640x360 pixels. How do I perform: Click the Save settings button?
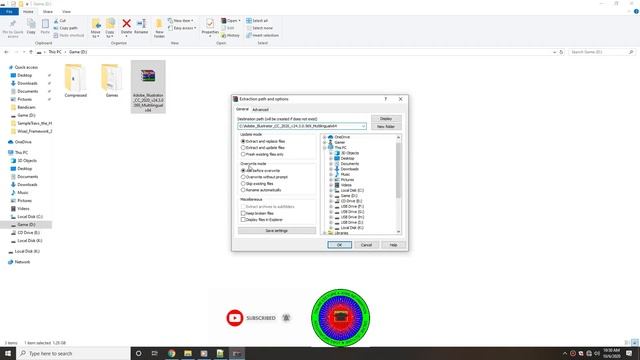pos(277,231)
